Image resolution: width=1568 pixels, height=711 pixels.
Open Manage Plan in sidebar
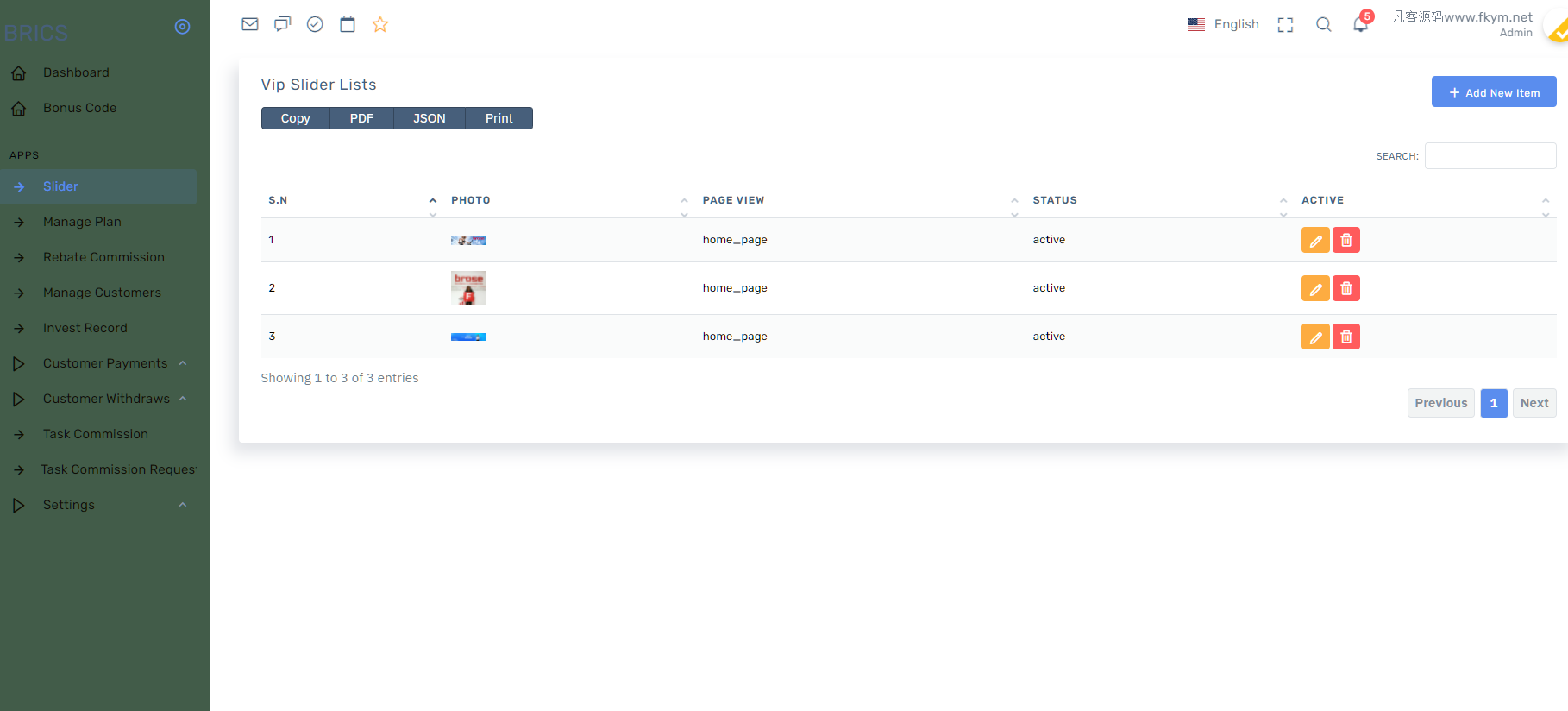[82, 222]
